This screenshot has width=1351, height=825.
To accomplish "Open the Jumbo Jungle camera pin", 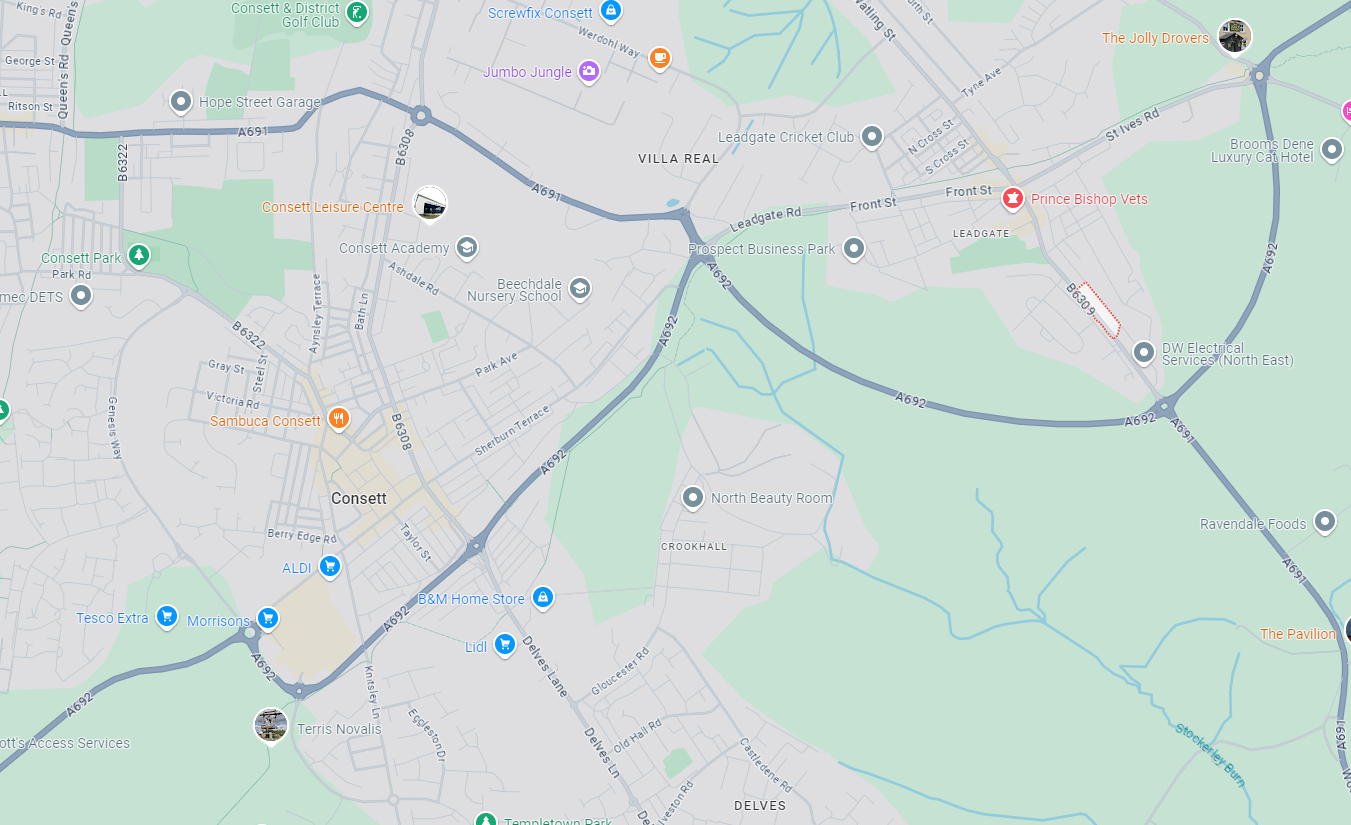I will 589,71.
